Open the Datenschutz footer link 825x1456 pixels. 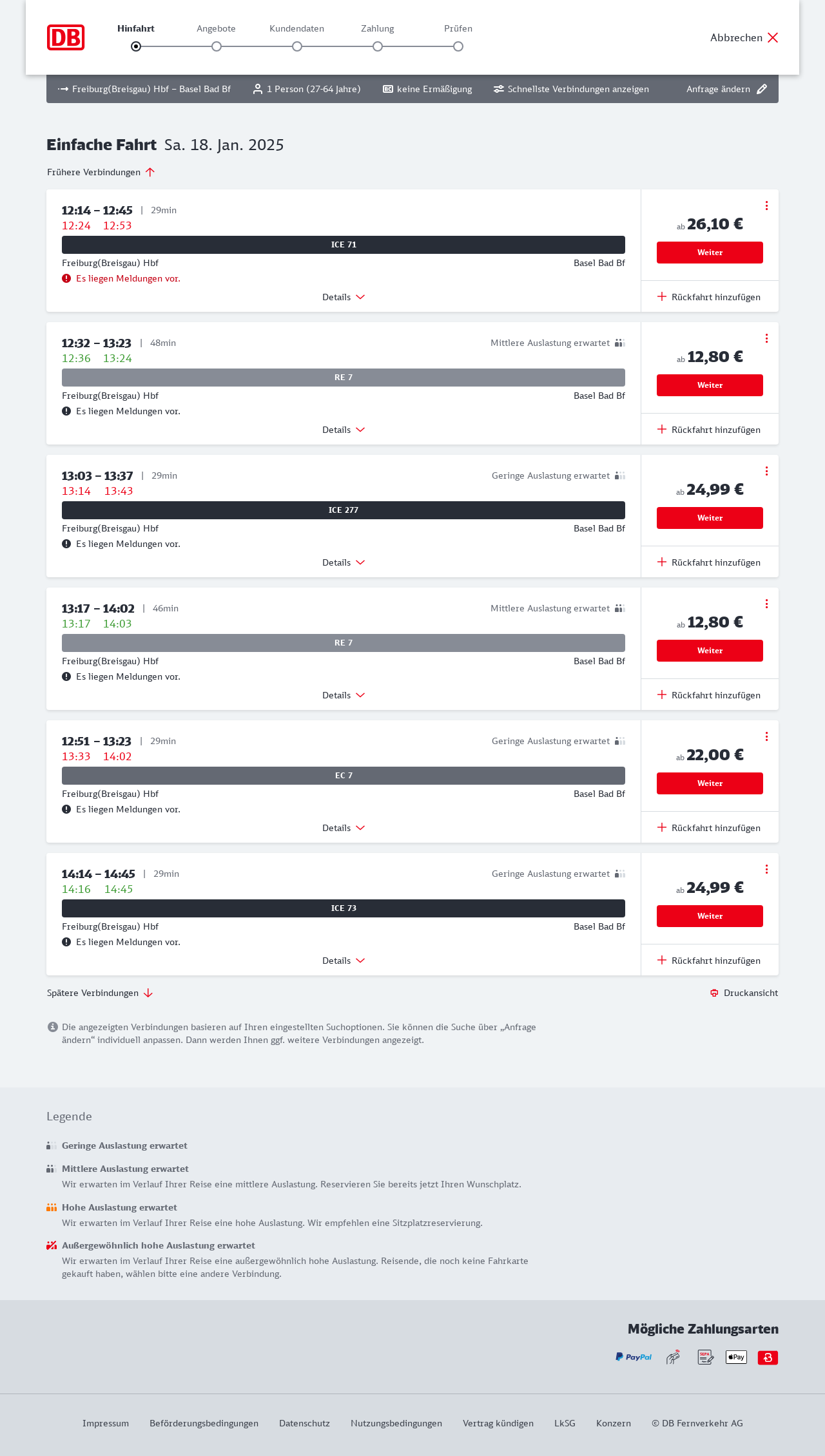point(304,1423)
